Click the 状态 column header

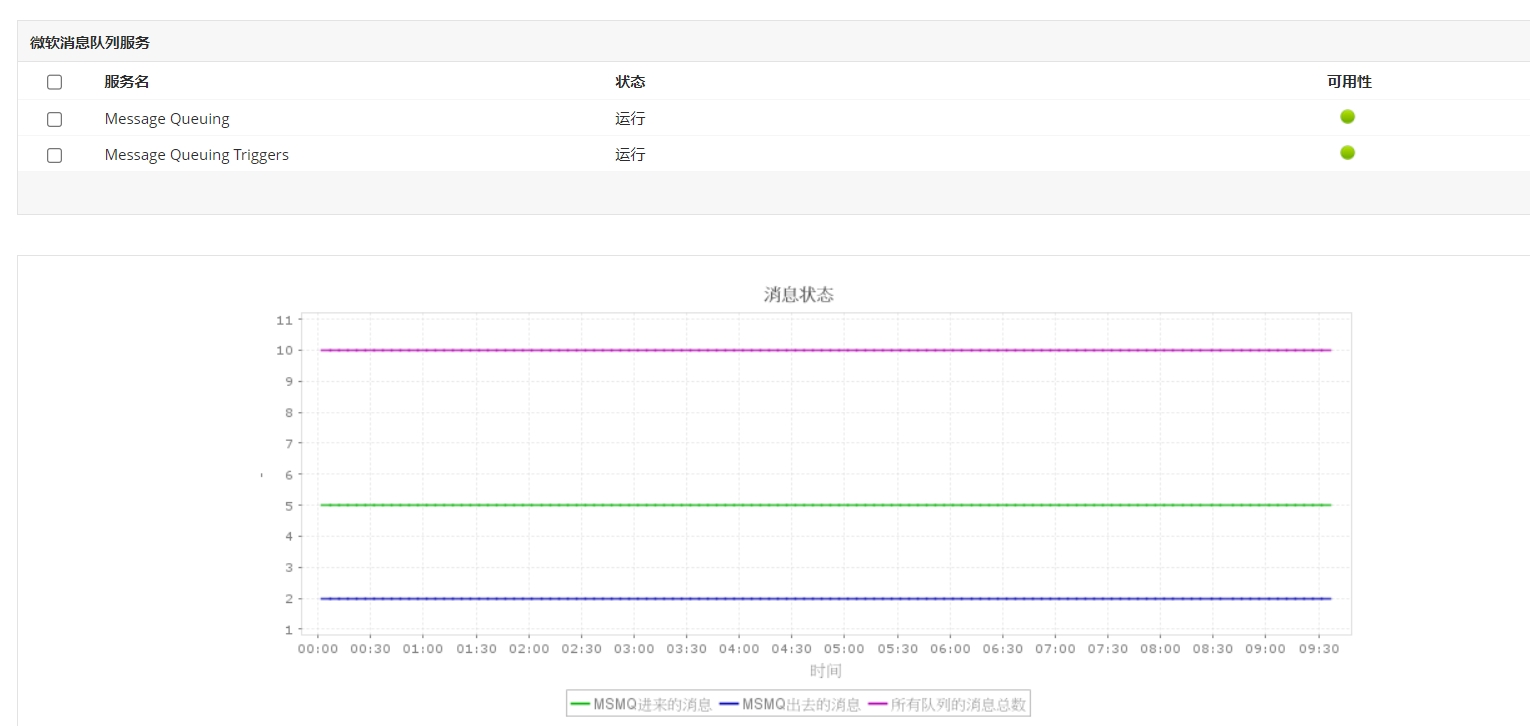point(630,82)
